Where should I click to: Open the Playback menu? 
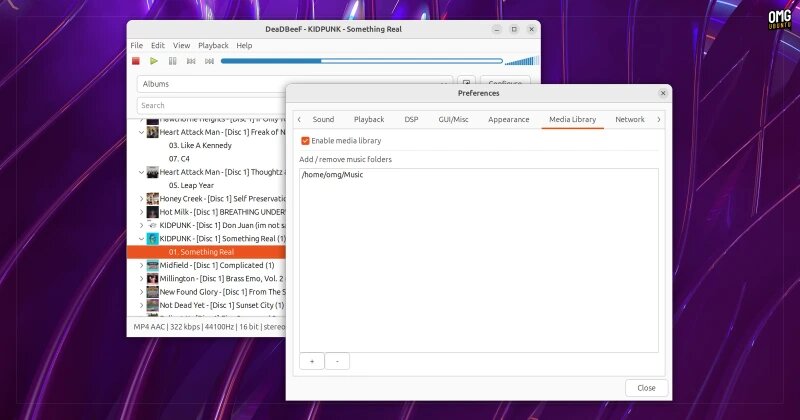pos(213,45)
